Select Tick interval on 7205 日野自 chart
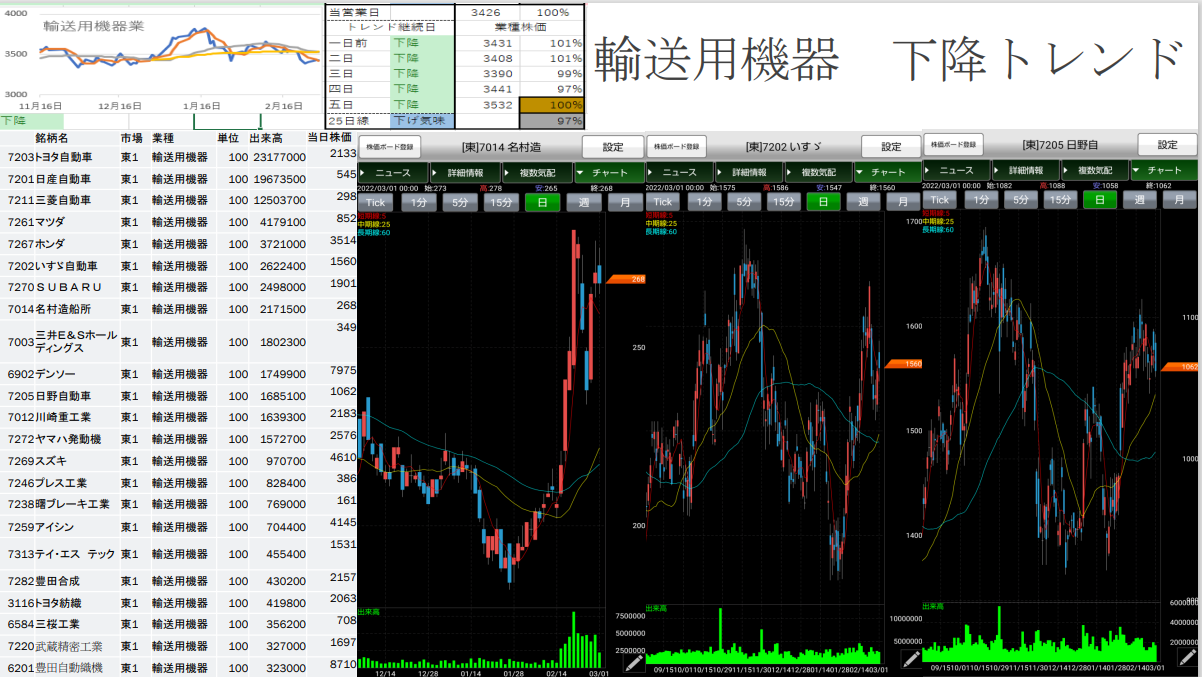This screenshot has height=677, width=1202. [x=940, y=200]
